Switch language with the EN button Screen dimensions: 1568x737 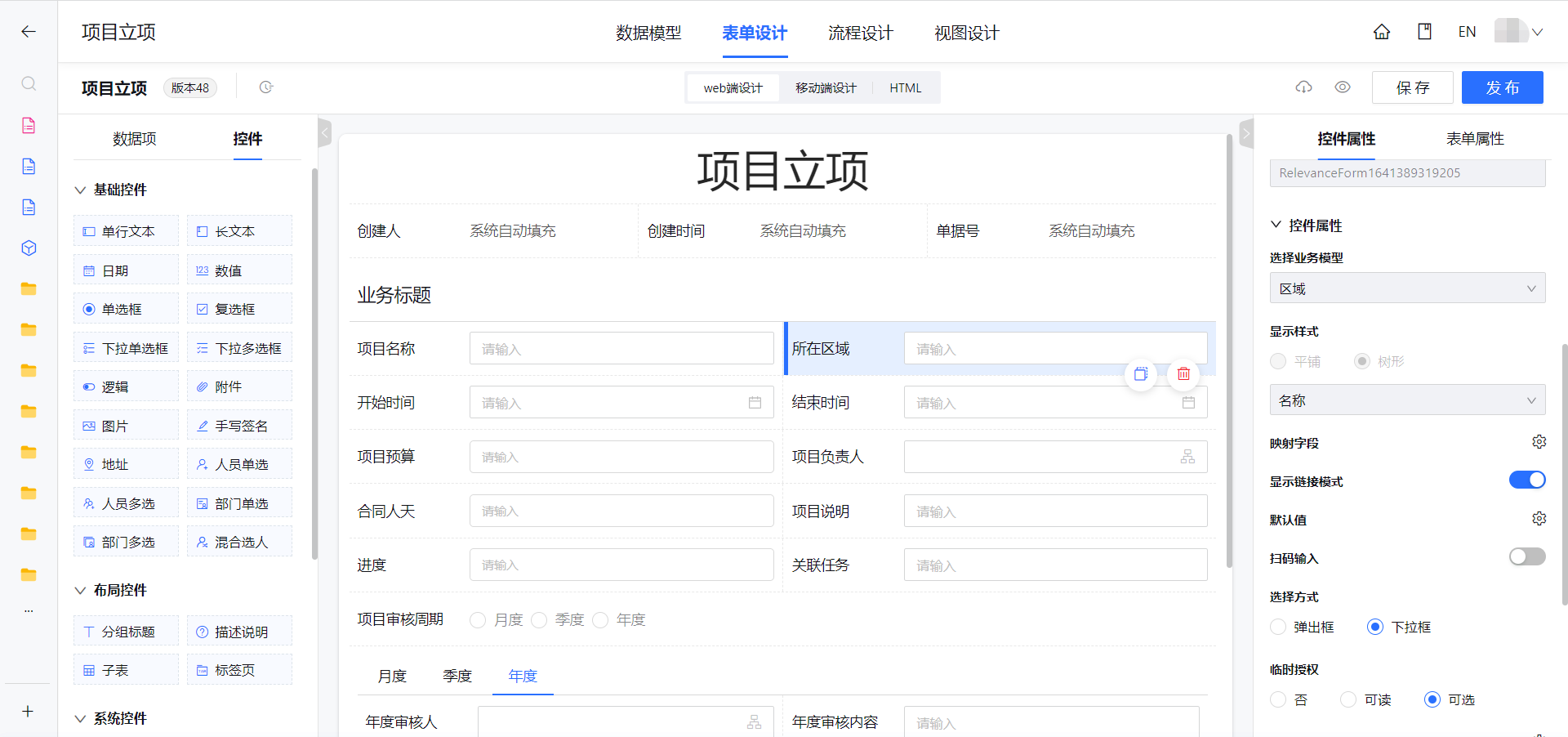point(1467,32)
